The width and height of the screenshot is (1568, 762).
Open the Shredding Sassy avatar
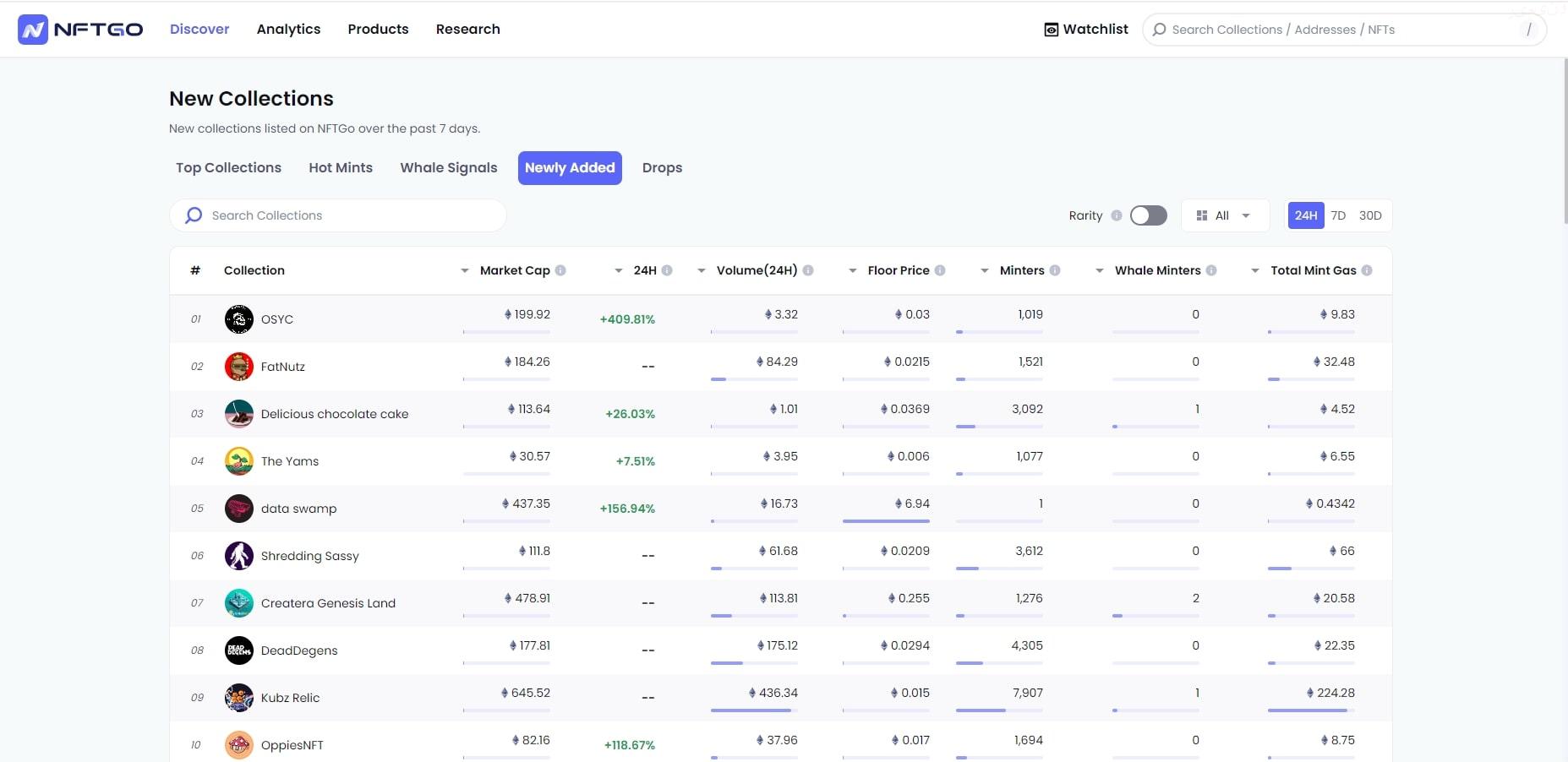(x=239, y=556)
